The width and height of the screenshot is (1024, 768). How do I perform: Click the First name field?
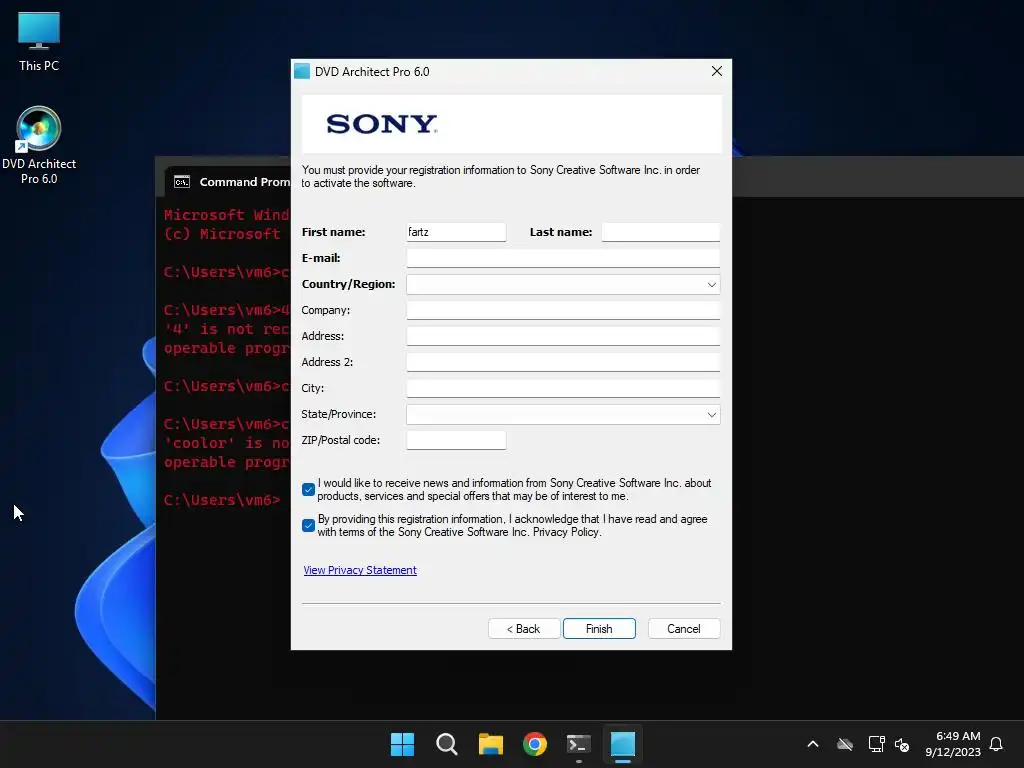pos(456,232)
